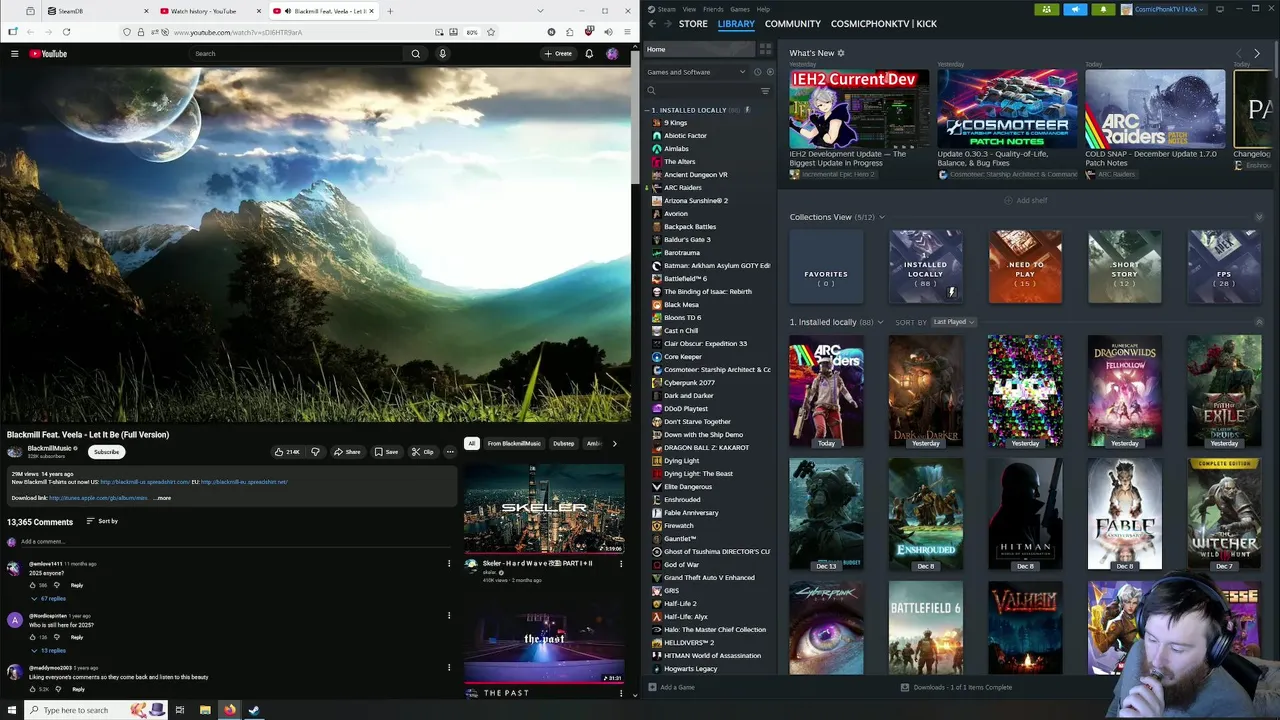Toggle recent activity clock filter in Steam sidebar
The image size is (1280, 720).
757,72
